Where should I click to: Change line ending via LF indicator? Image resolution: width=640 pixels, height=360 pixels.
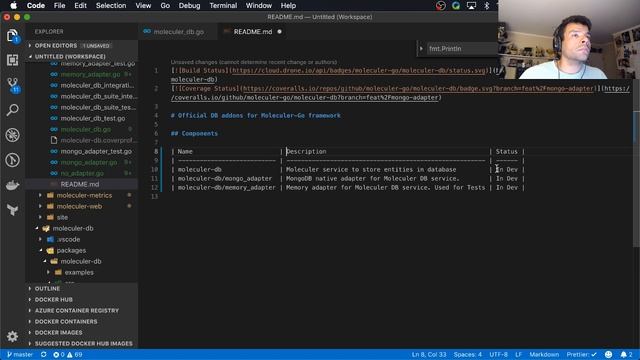(518, 354)
